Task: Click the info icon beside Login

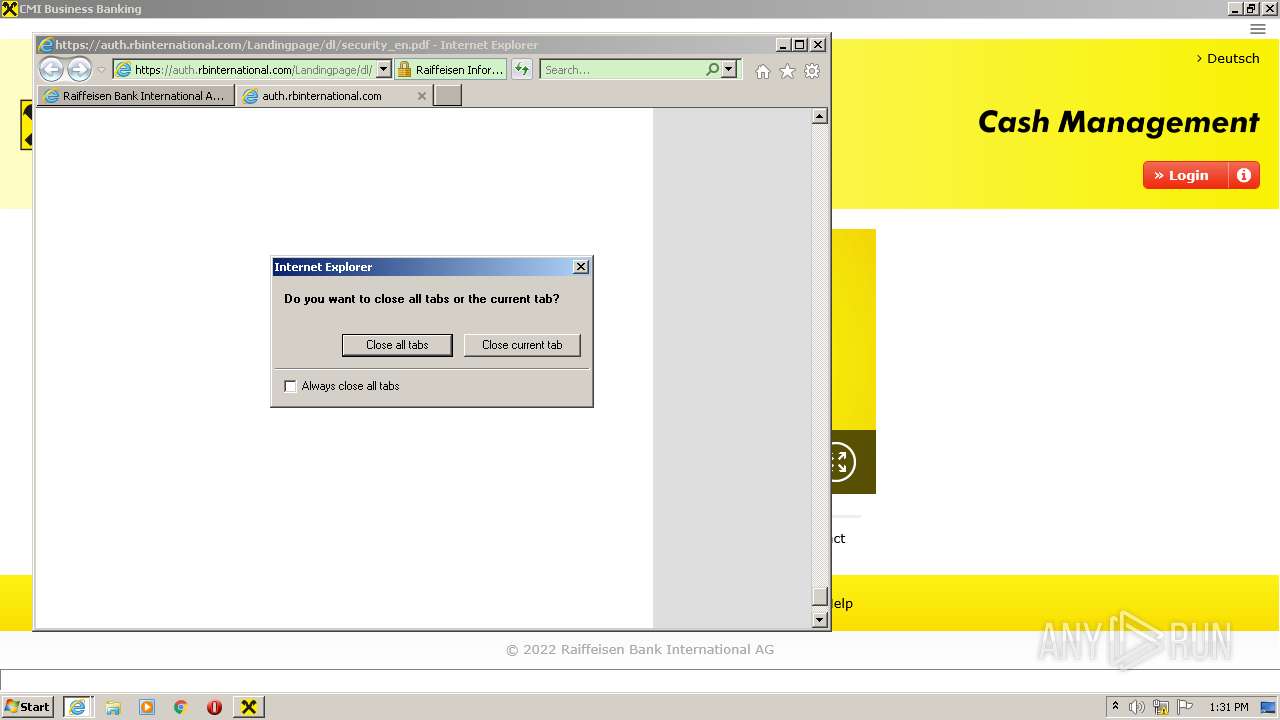Action: pos(1244,175)
